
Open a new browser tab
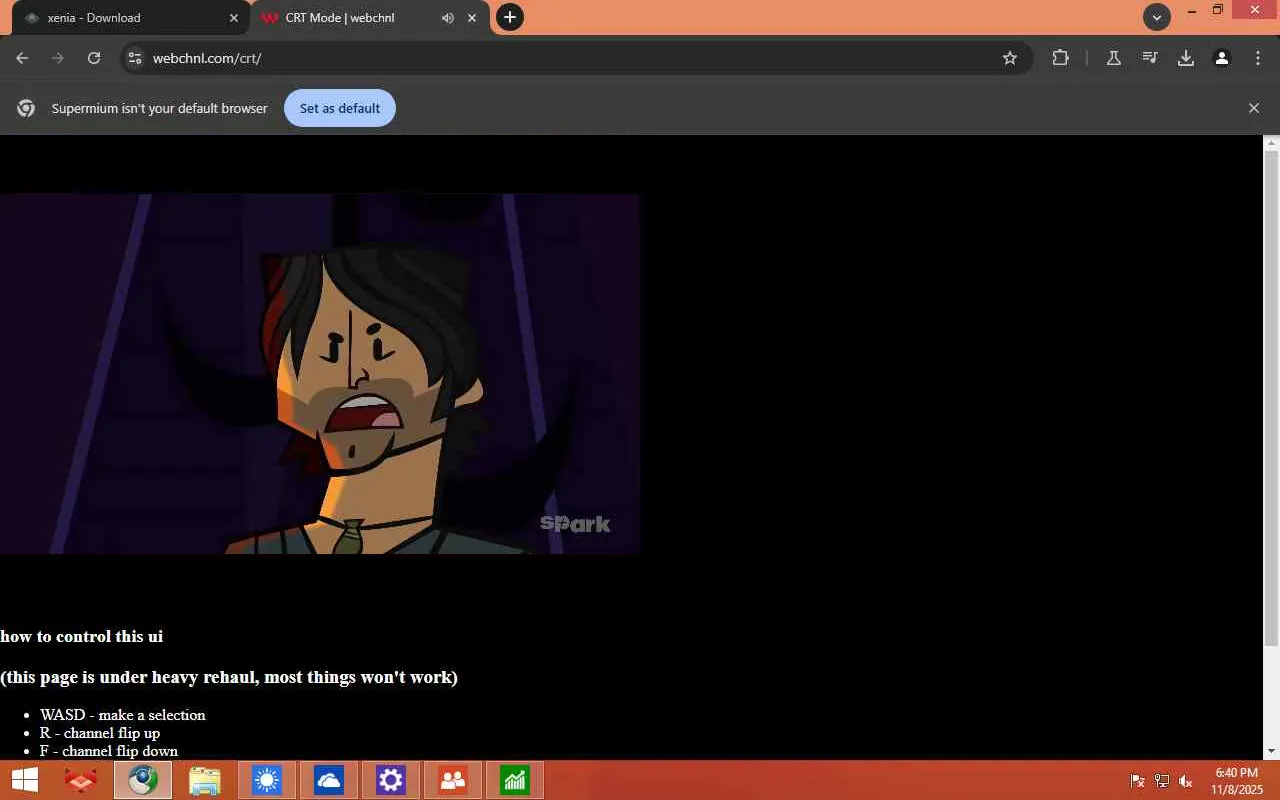coord(510,17)
